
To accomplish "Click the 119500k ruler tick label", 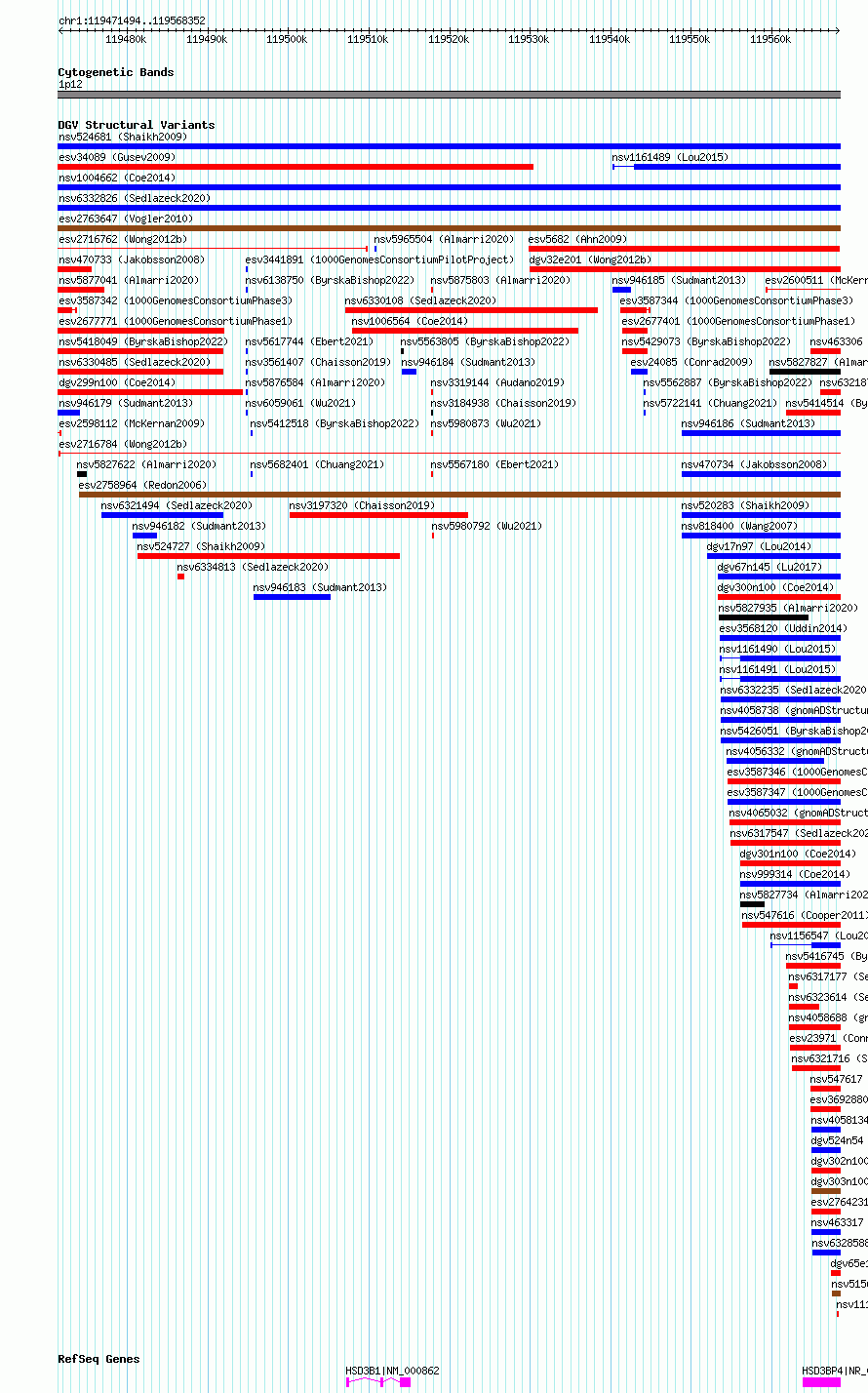I will (286, 39).
